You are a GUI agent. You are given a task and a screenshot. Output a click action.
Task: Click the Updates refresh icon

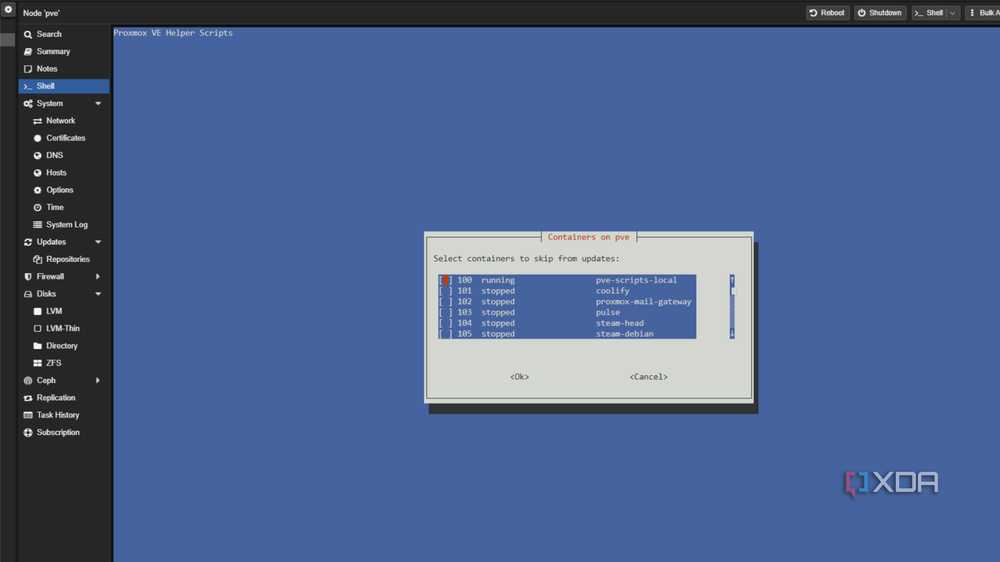point(28,242)
